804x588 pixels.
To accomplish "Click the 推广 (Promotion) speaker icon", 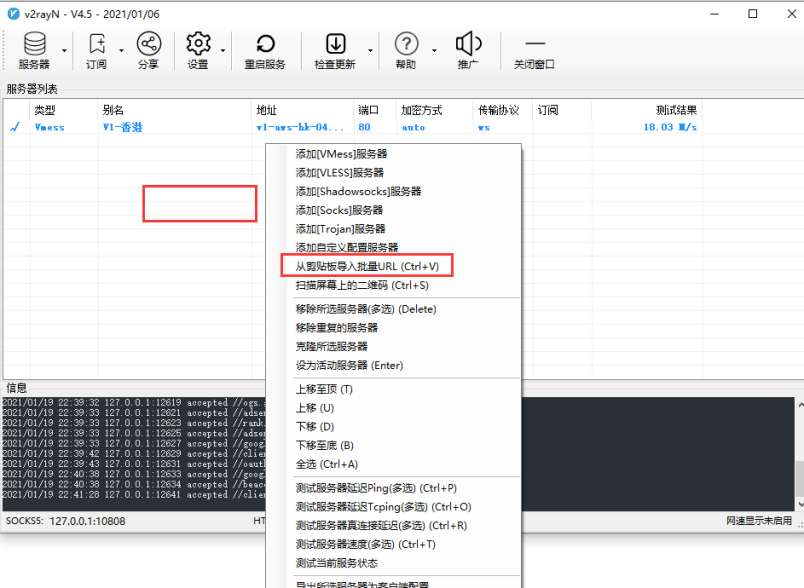I will (x=466, y=45).
